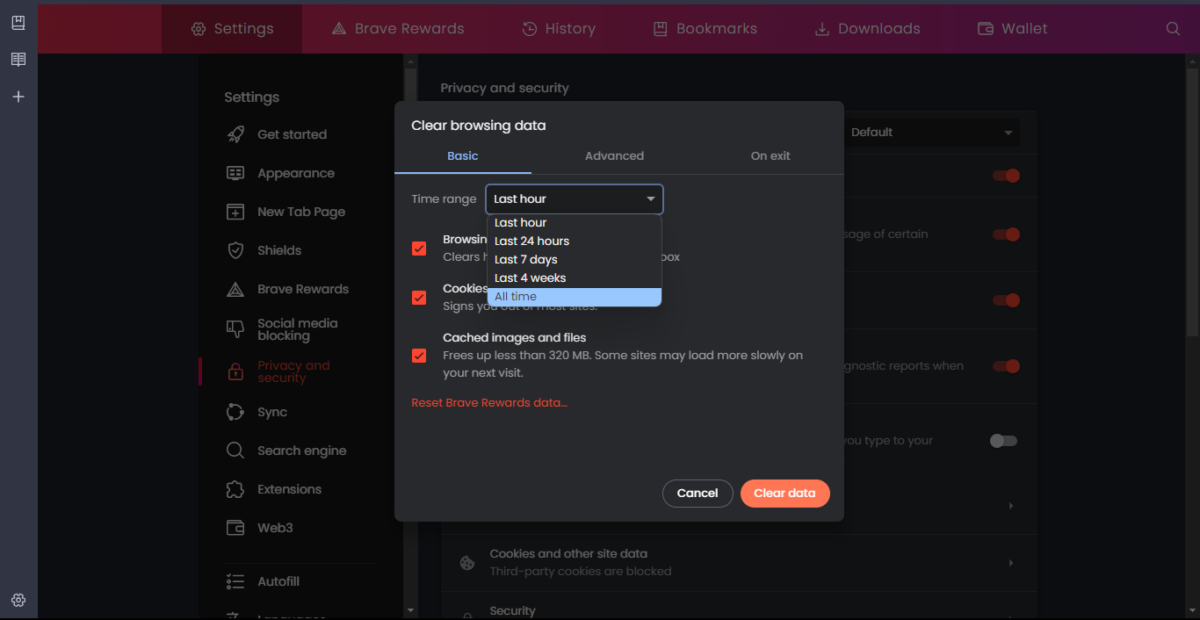Screen dimensions: 1200x620
Task: Click the search icon in the top bar
Action: [x=1171, y=28]
